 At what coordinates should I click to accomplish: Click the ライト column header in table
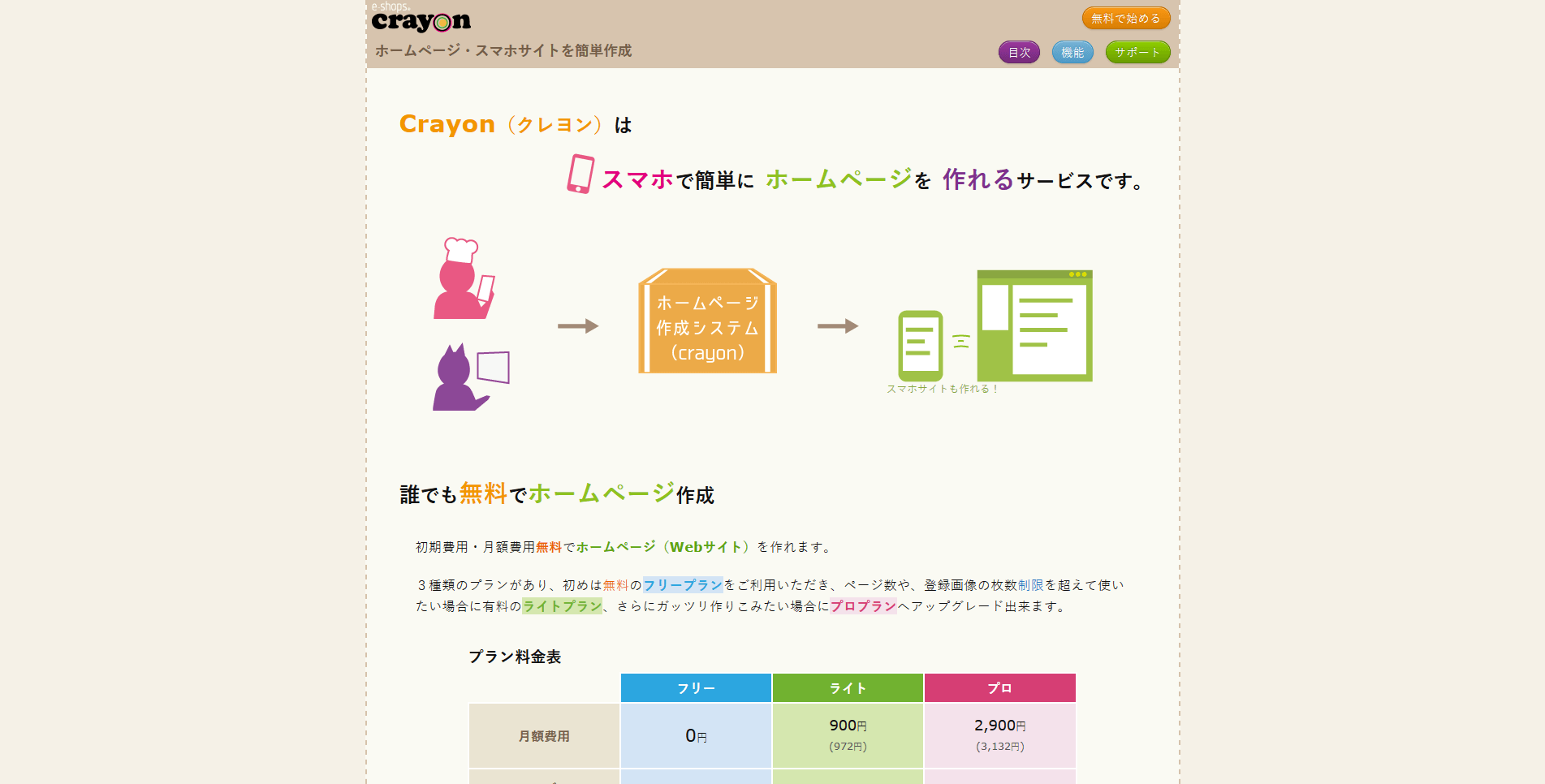point(848,688)
